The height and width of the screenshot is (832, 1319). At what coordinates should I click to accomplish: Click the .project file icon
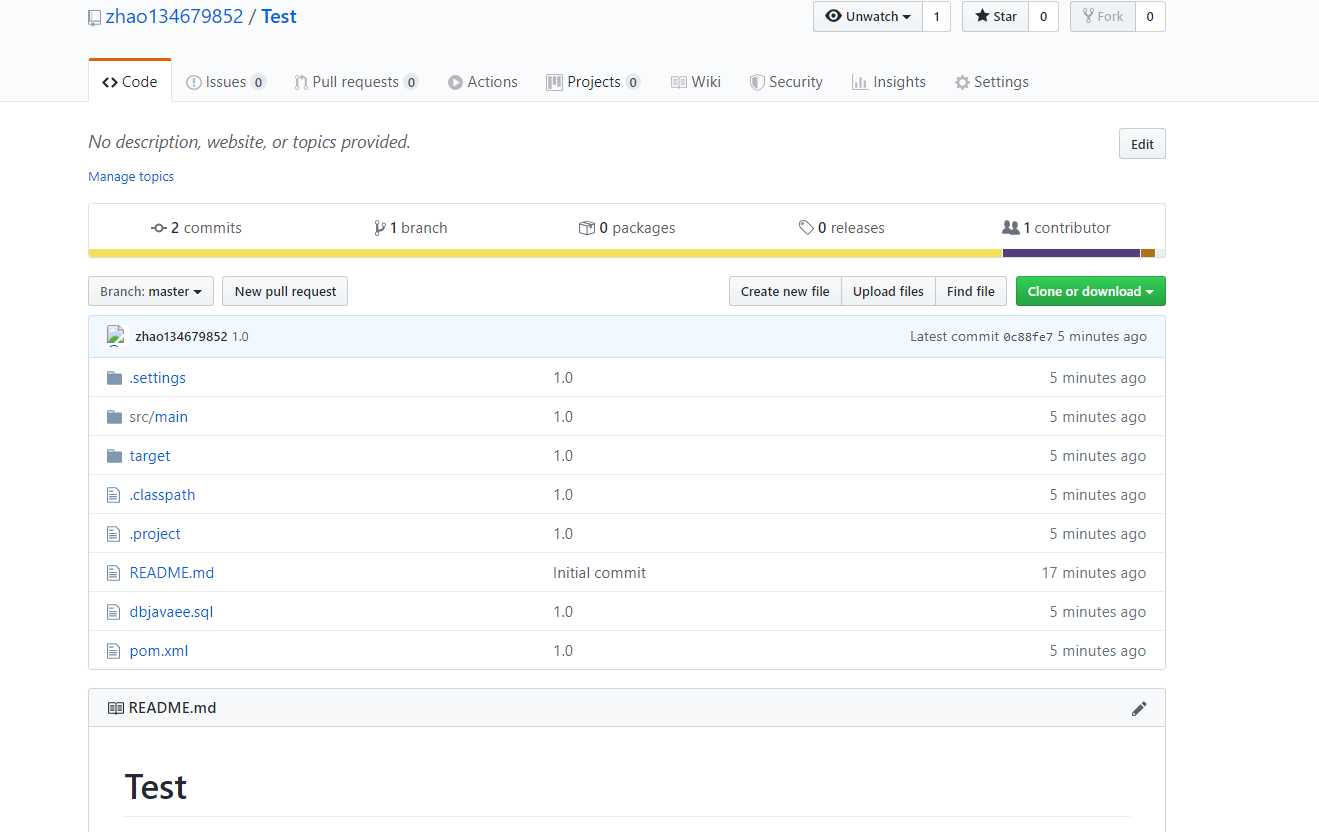click(x=113, y=534)
